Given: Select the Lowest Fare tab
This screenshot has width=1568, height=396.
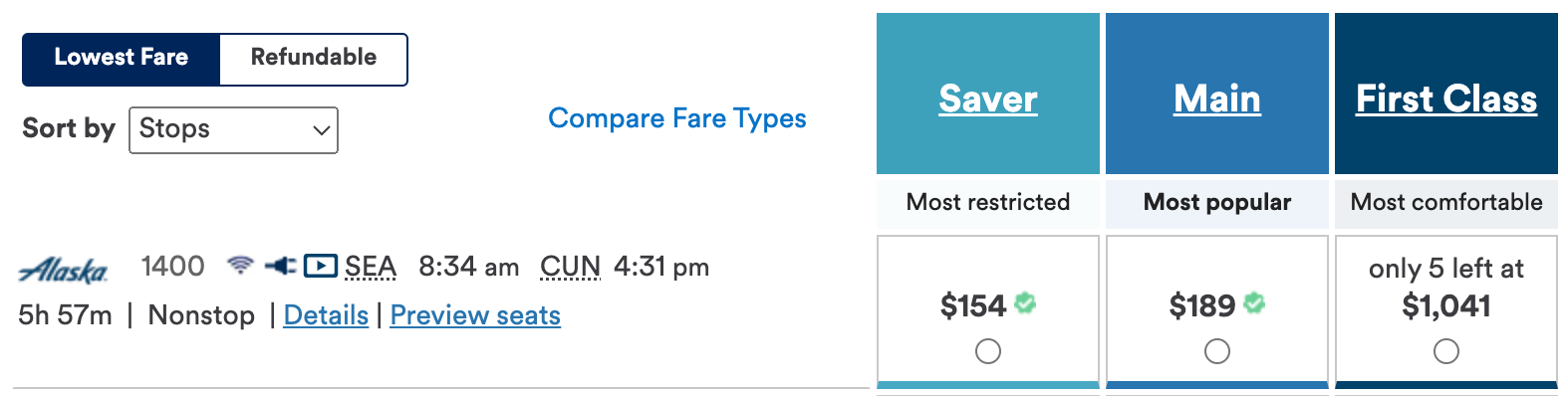Looking at the screenshot, I should [121, 58].
